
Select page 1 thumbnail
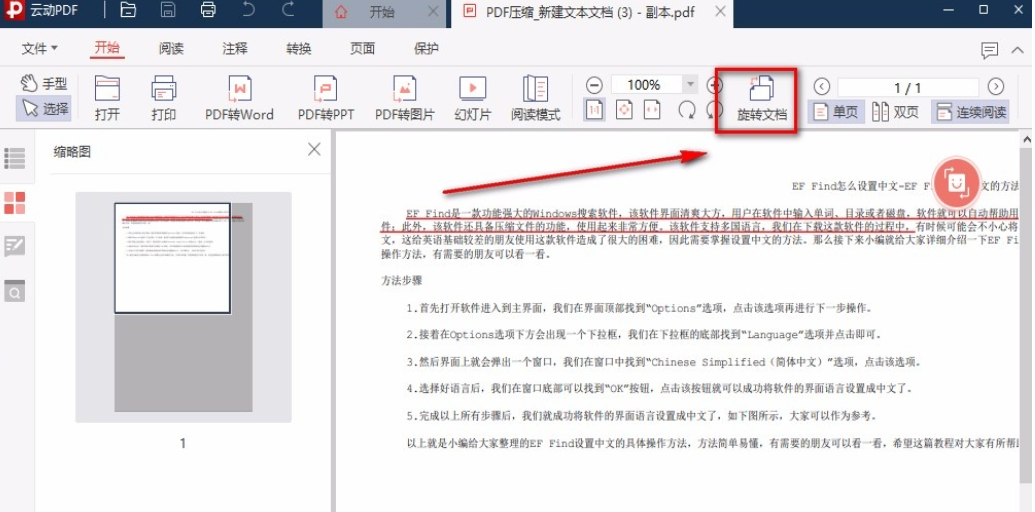[184, 307]
